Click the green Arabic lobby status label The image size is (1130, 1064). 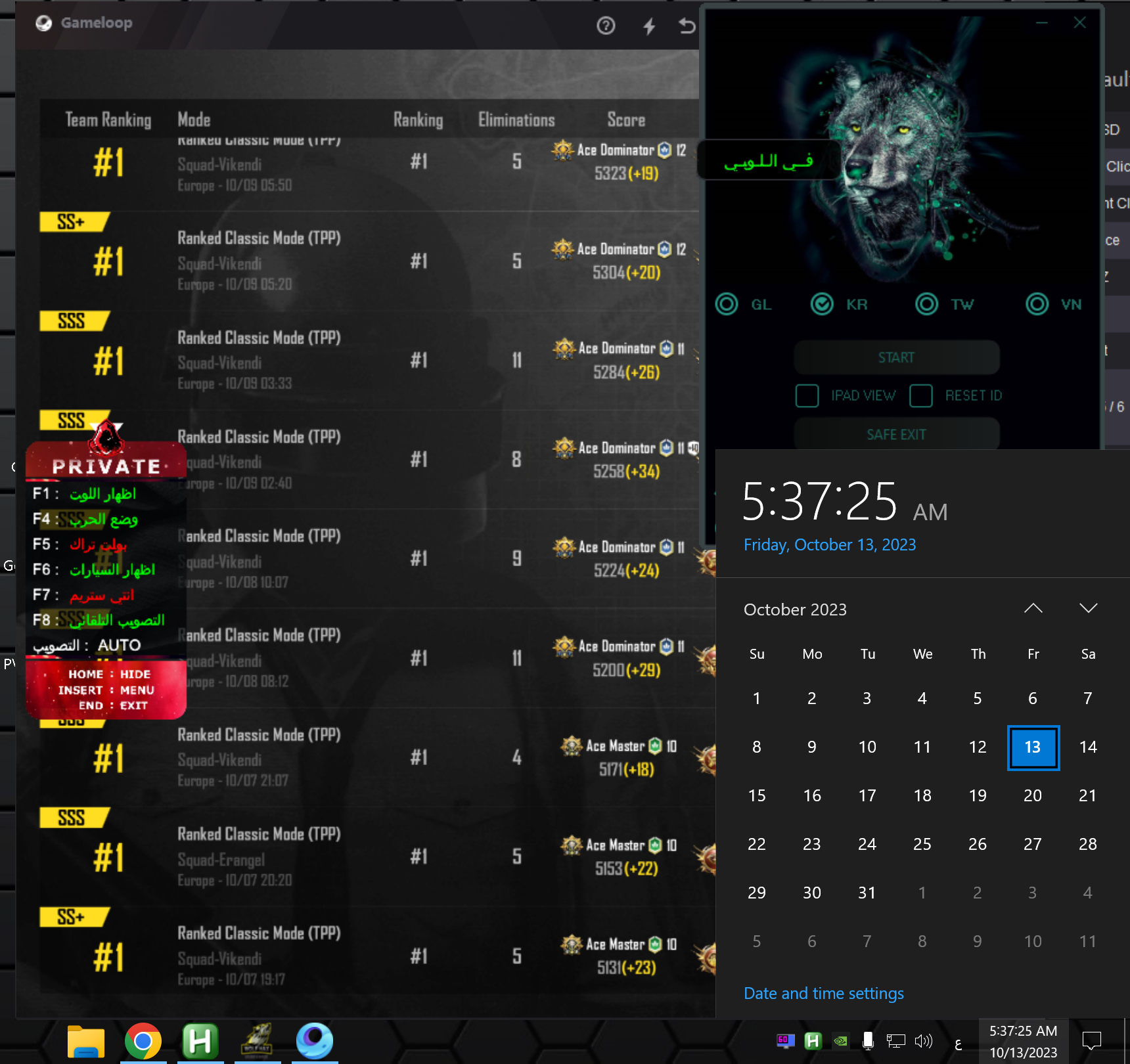pyautogui.click(x=769, y=160)
